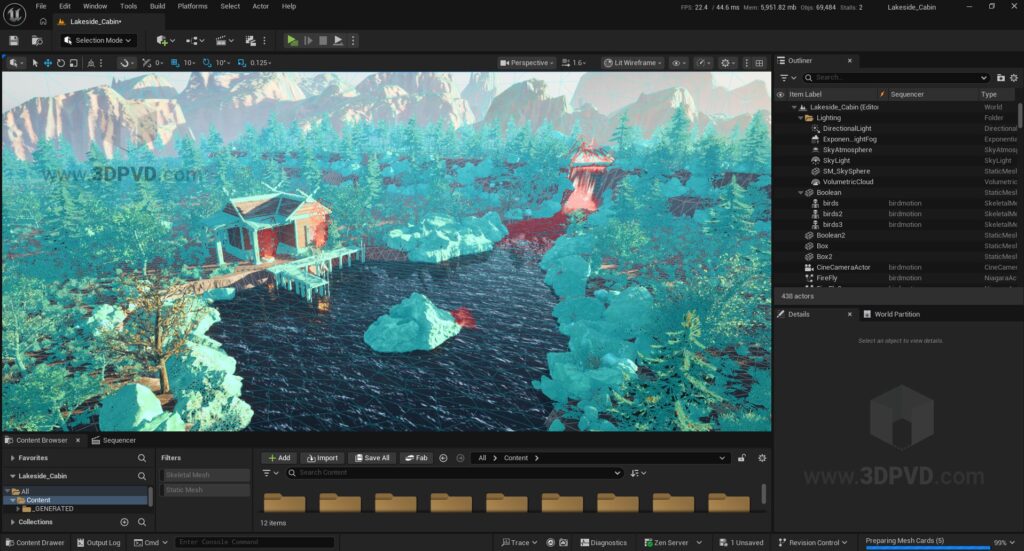This screenshot has height=551, width=1024.
Task: Open the Lit Wireframe view mode dropdown
Action: [632, 63]
